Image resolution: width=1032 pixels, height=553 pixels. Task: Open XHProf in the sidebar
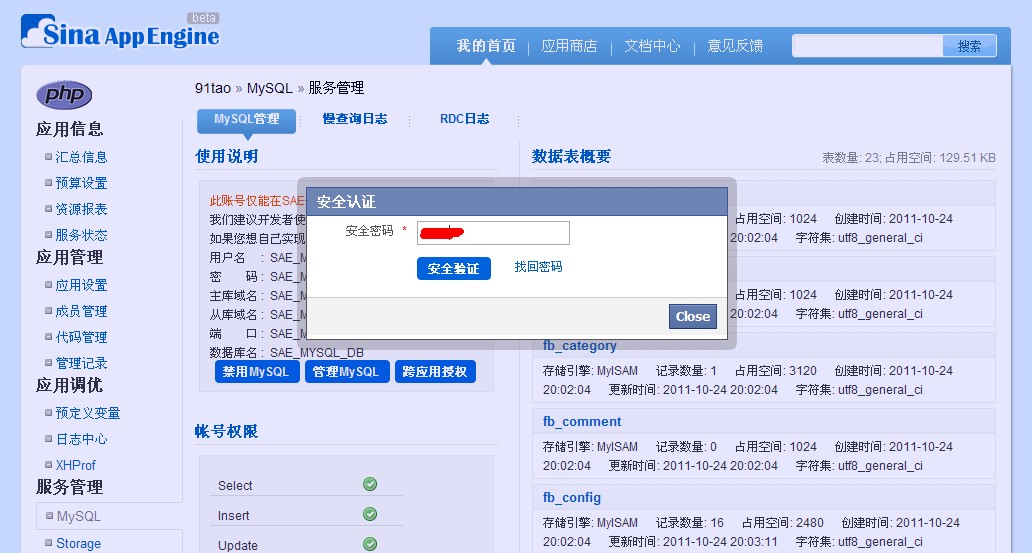click(x=76, y=465)
